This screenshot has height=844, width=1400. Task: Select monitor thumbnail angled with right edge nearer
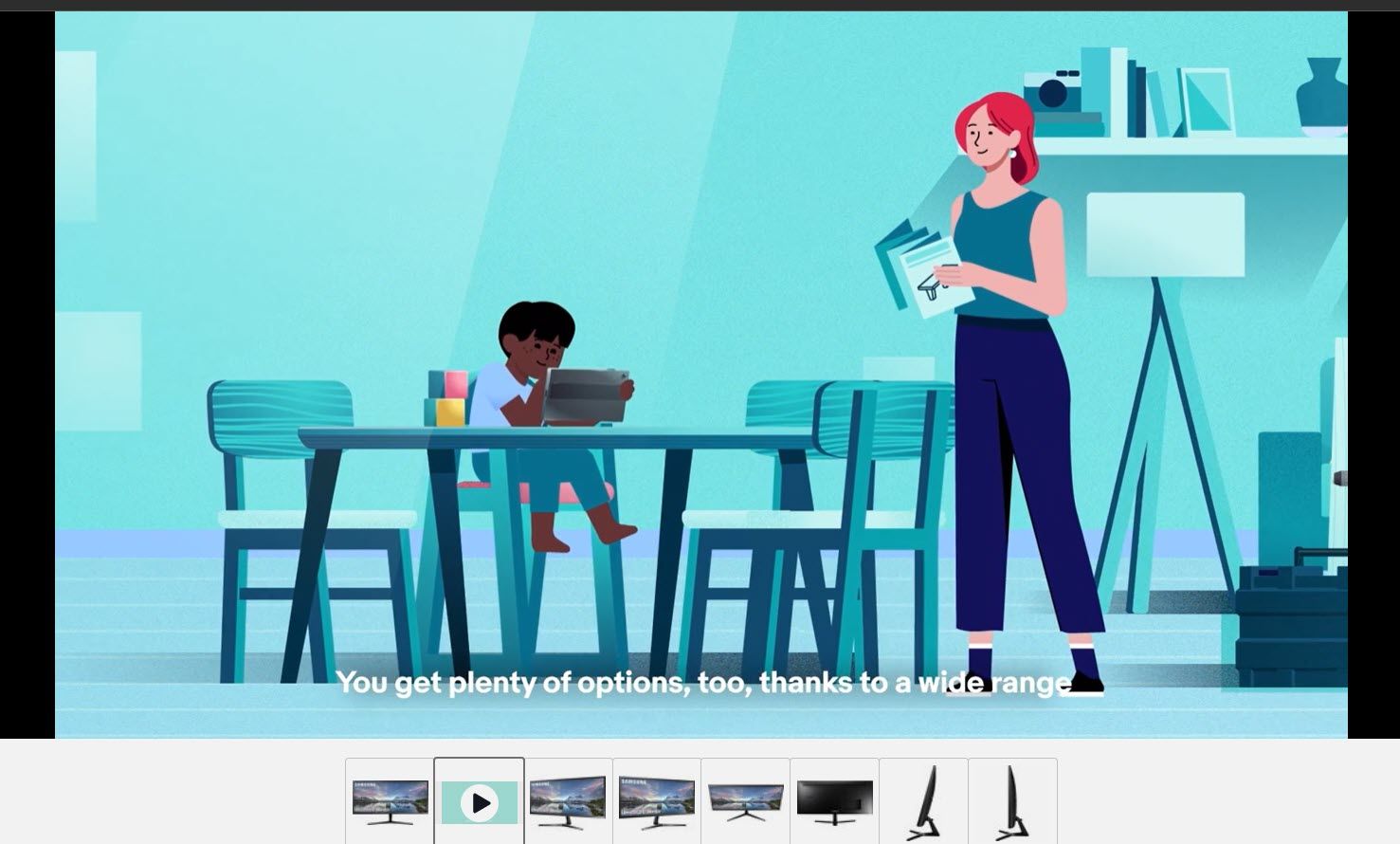click(x=568, y=801)
